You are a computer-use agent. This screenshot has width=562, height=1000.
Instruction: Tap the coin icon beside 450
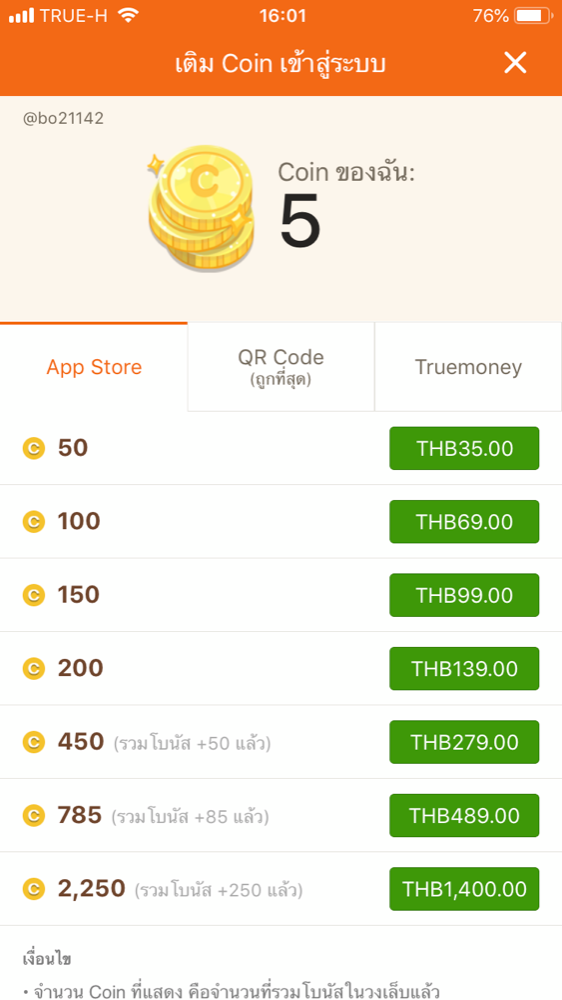(34, 742)
